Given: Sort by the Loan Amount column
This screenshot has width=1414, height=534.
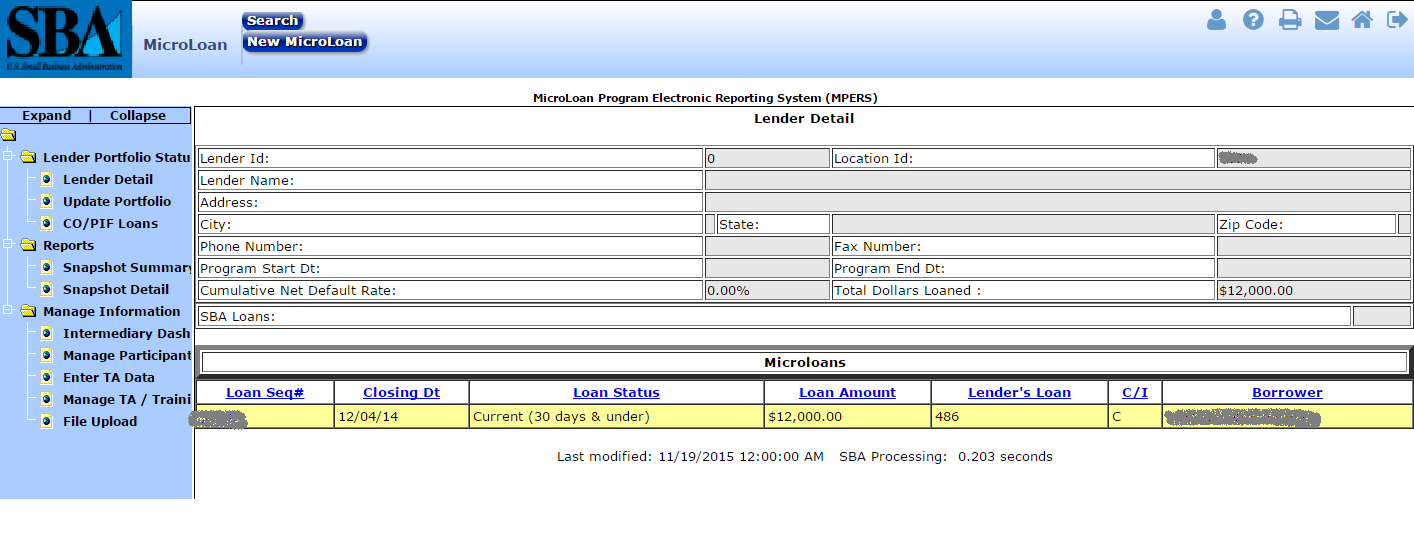Looking at the screenshot, I should click(847, 392).
